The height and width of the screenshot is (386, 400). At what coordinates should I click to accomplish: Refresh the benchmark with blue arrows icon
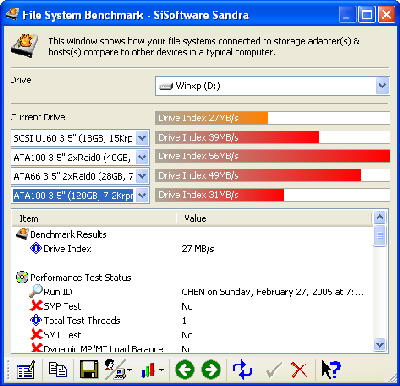click(x=242, y=369)
